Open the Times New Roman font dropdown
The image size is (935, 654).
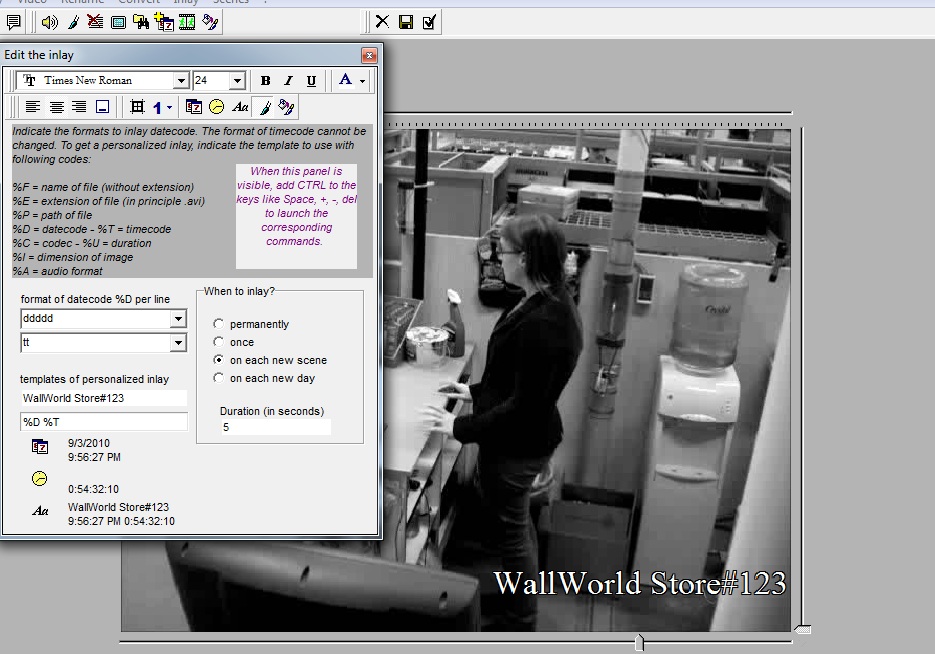(181, 80)
